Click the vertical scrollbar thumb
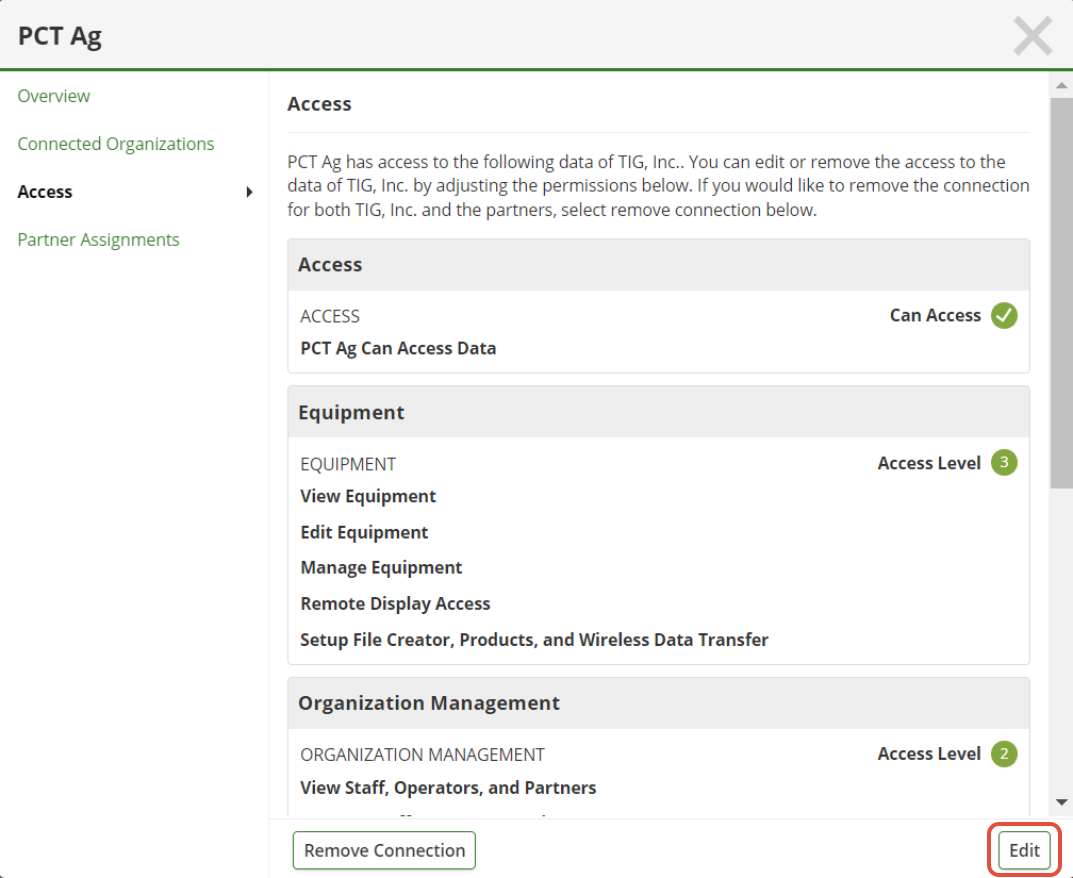Viewport: 1073px width, 878px height. coord(1061,293)
